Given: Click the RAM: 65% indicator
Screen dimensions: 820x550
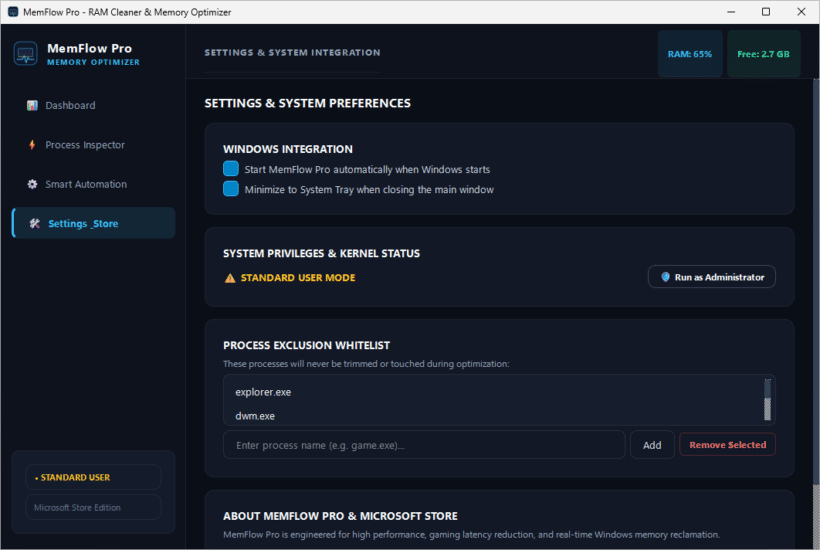Looking at the screenshot, I should 690,54.
